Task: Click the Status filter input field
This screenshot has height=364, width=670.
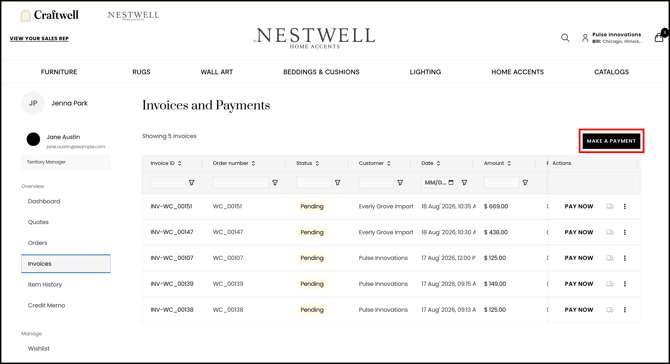Action: tap(314, 183)
